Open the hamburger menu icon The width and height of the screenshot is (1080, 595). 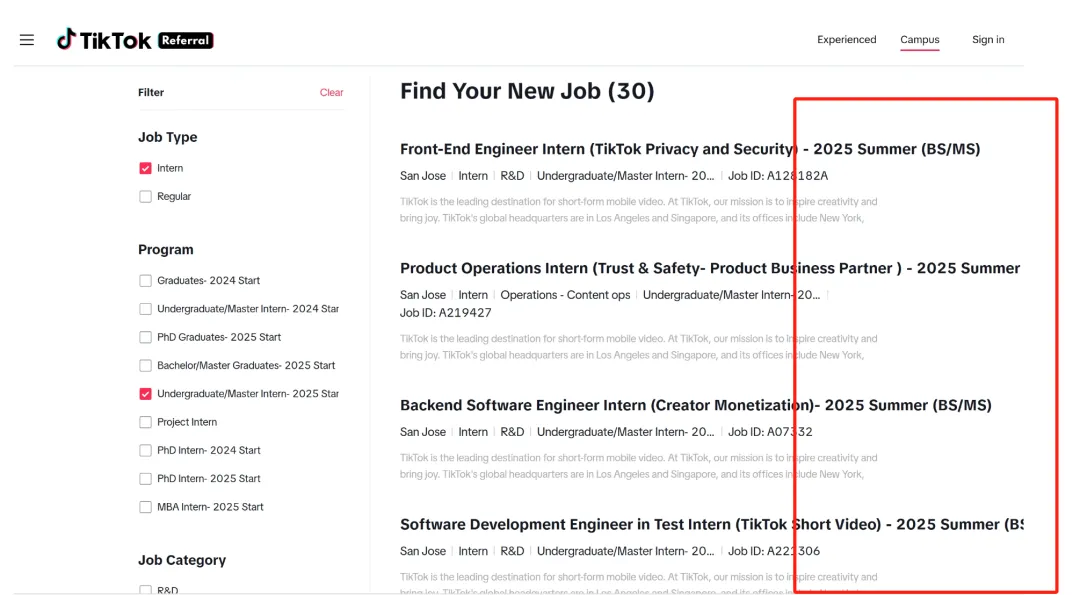pyautogui.click(x=27, y=40)
